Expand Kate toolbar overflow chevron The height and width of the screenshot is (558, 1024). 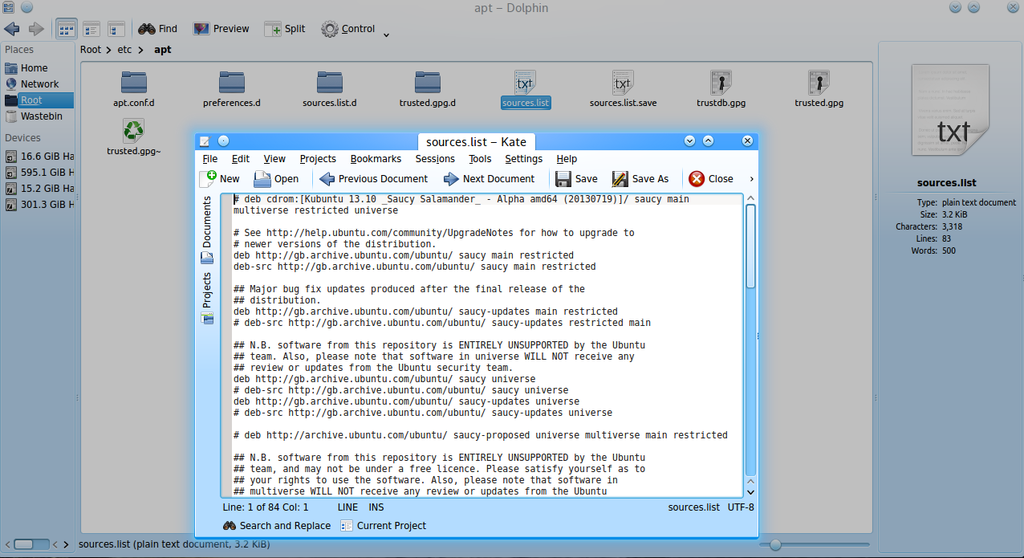(x=751, y=179)
